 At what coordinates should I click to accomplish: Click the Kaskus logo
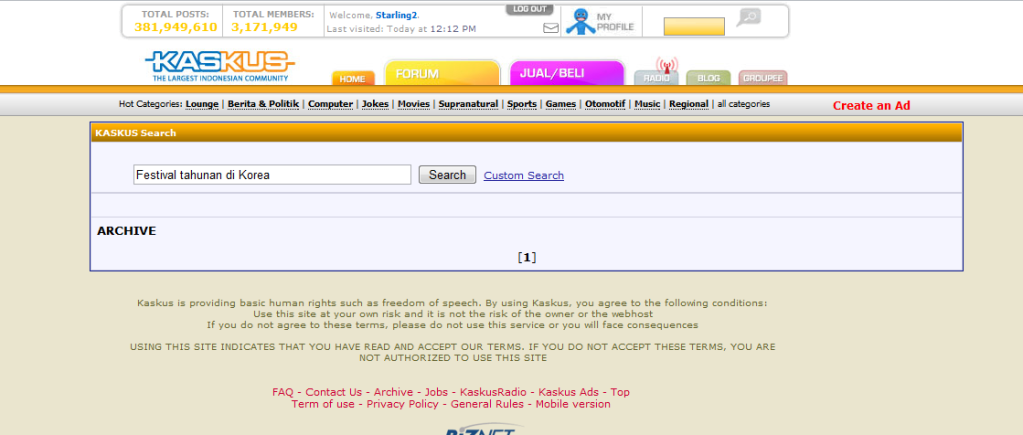pyautogui.click(x=220, y=67)
